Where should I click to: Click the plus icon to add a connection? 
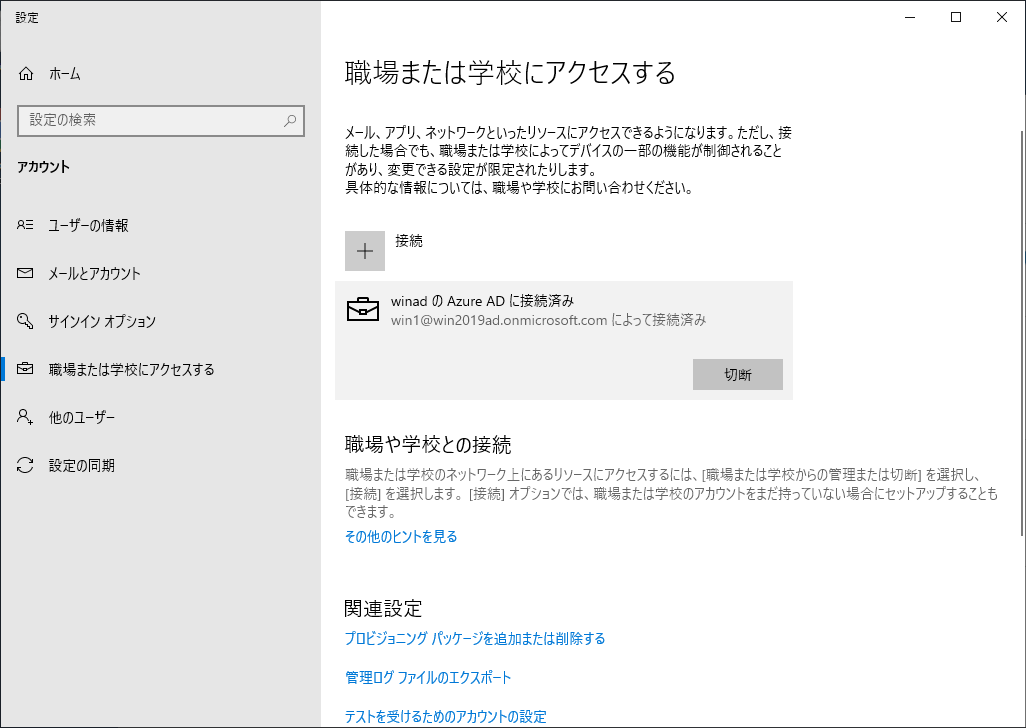(365, 251)
